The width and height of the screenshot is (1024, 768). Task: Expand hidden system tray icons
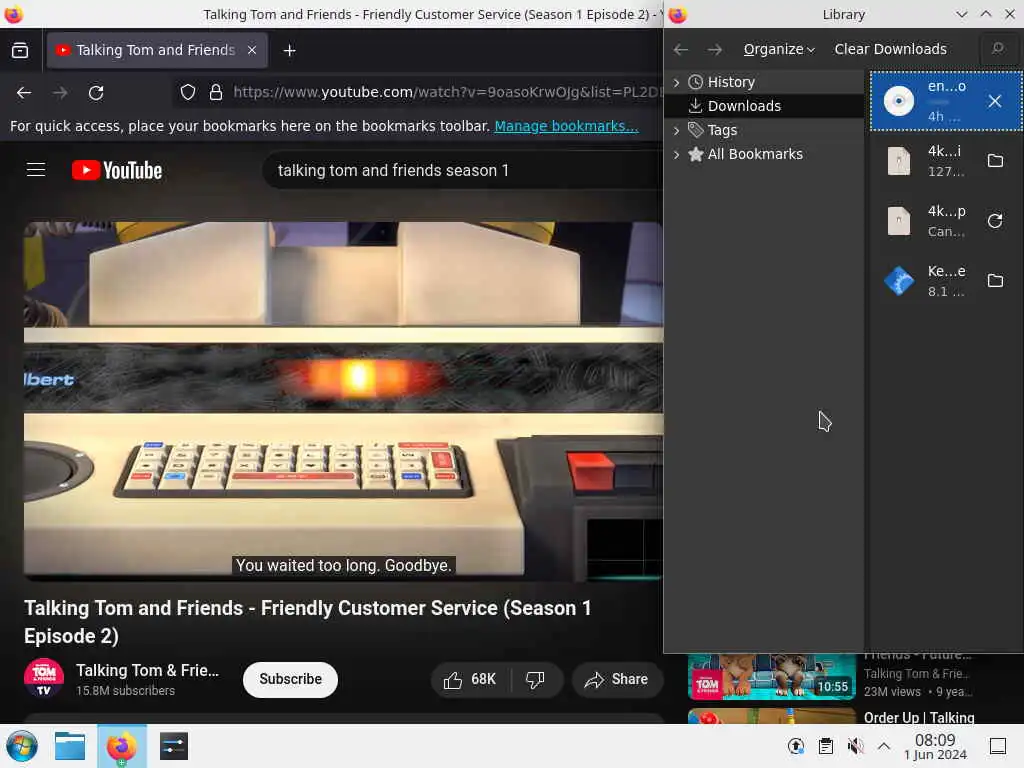pos(884,746)
